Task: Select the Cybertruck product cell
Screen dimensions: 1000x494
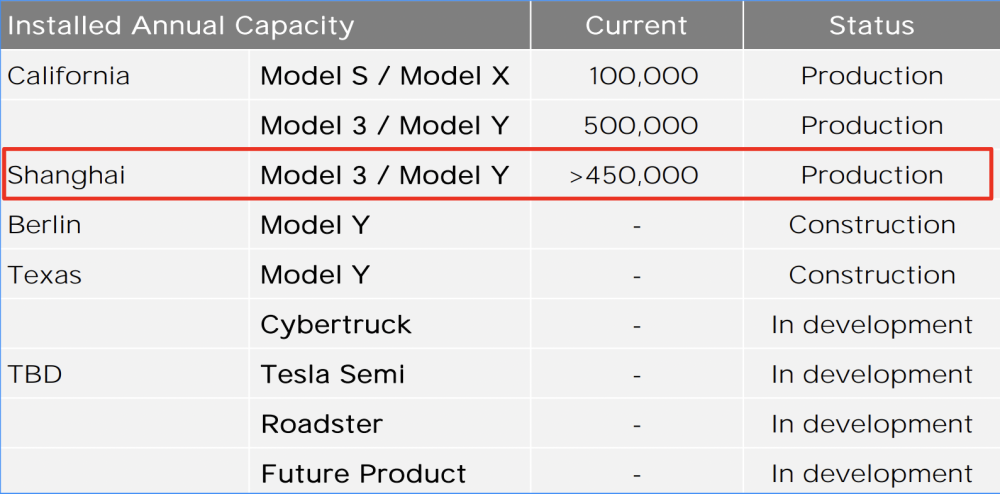Action: click(336, 325)
